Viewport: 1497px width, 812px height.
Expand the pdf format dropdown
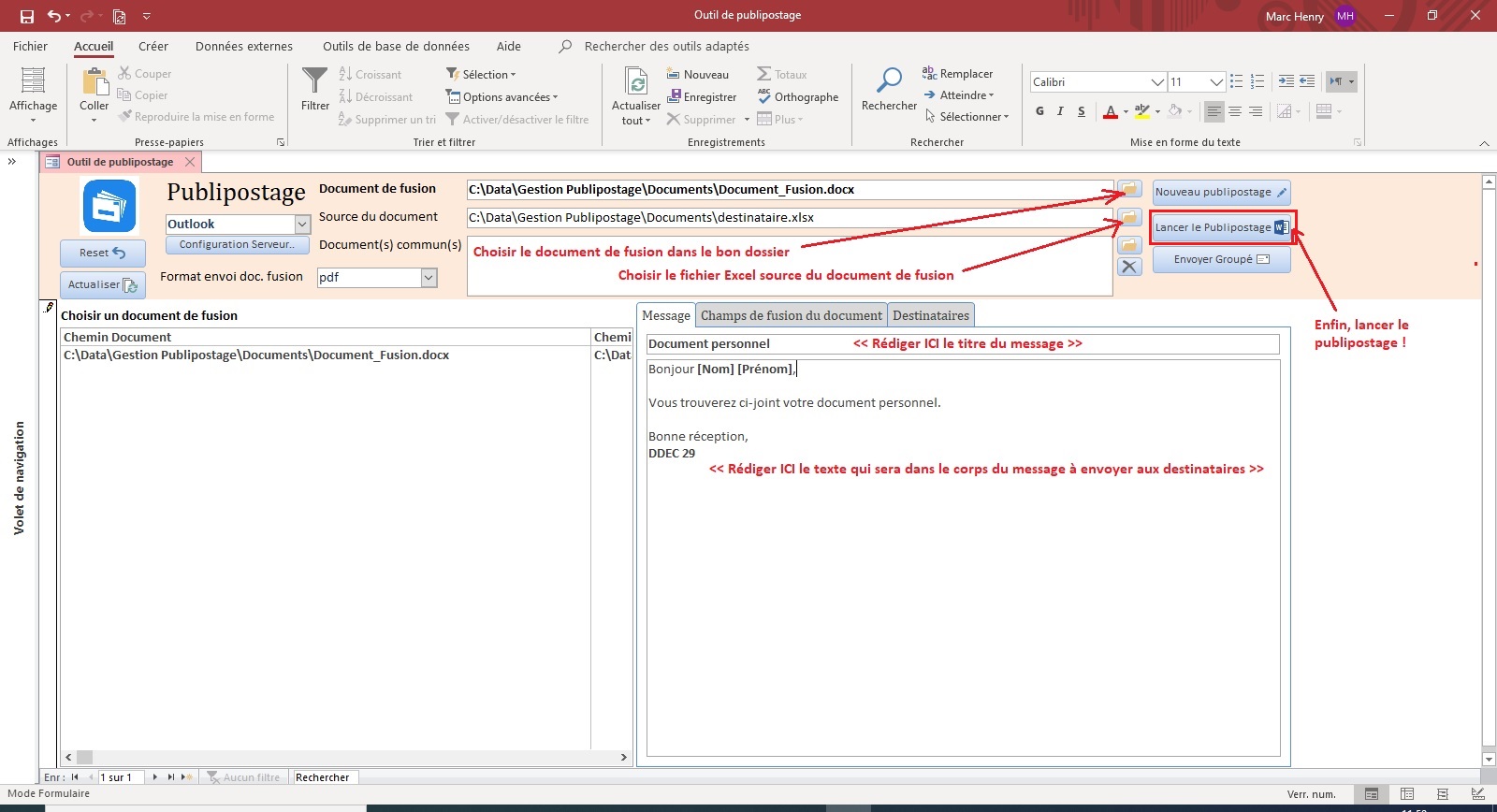click(429, 277)
